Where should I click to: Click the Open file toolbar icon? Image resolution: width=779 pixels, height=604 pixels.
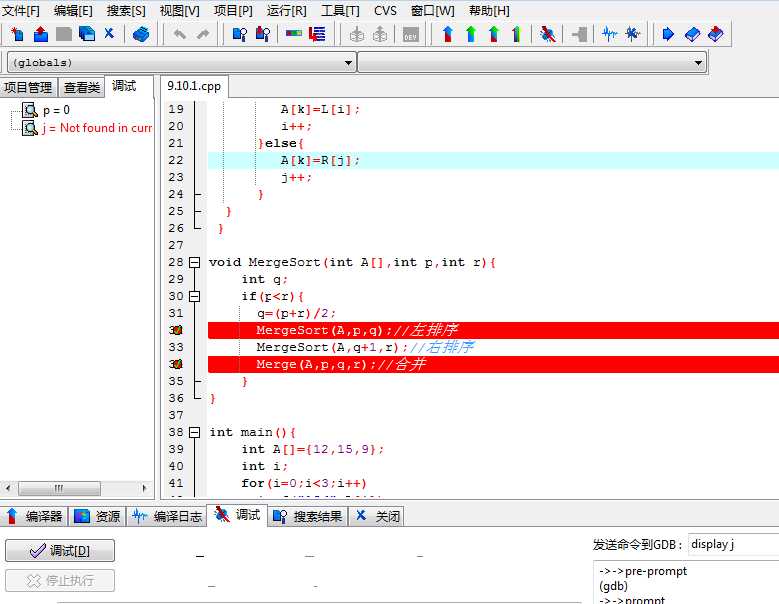41,34
